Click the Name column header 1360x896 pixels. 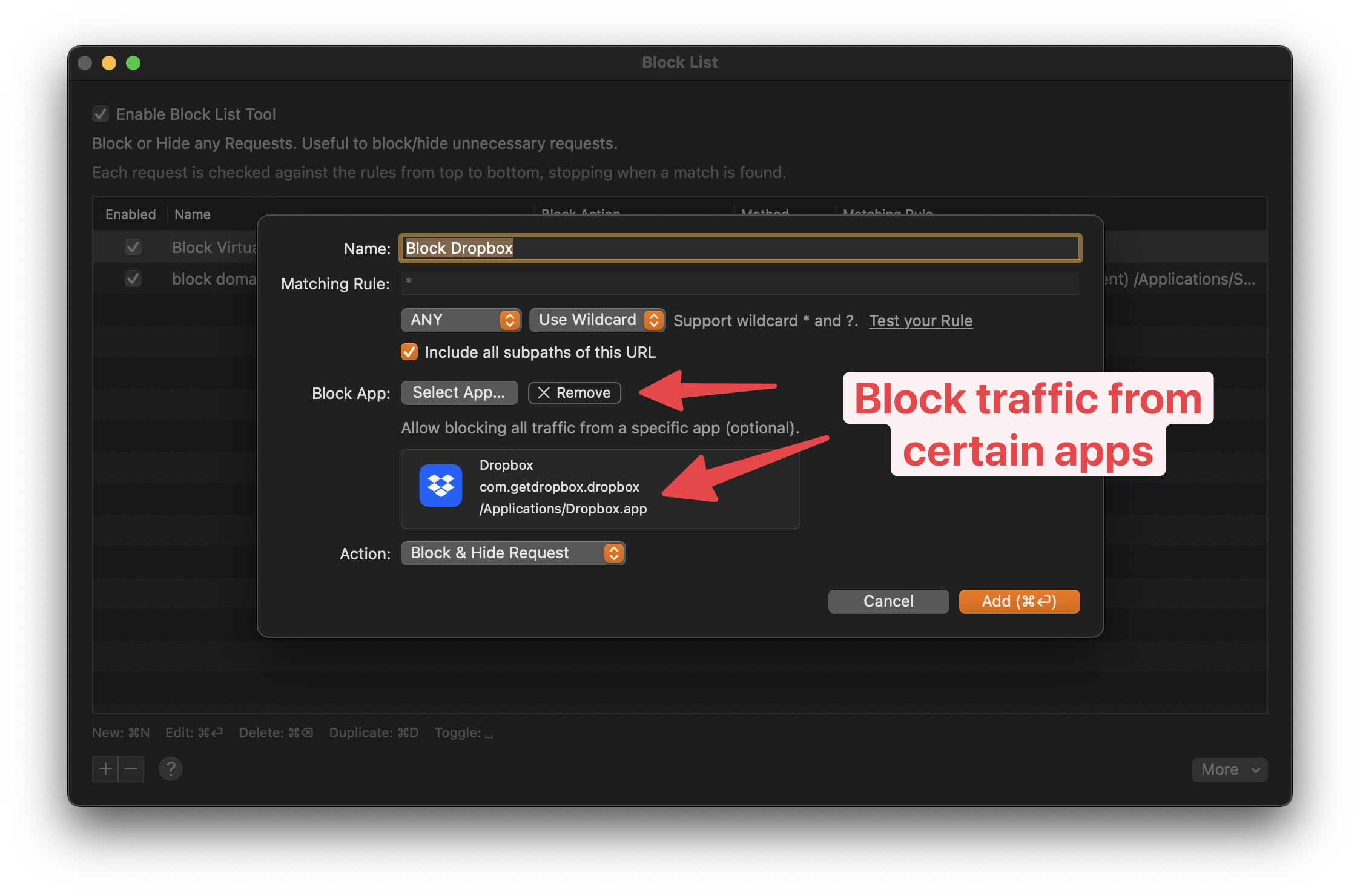[x=193, y=214]
